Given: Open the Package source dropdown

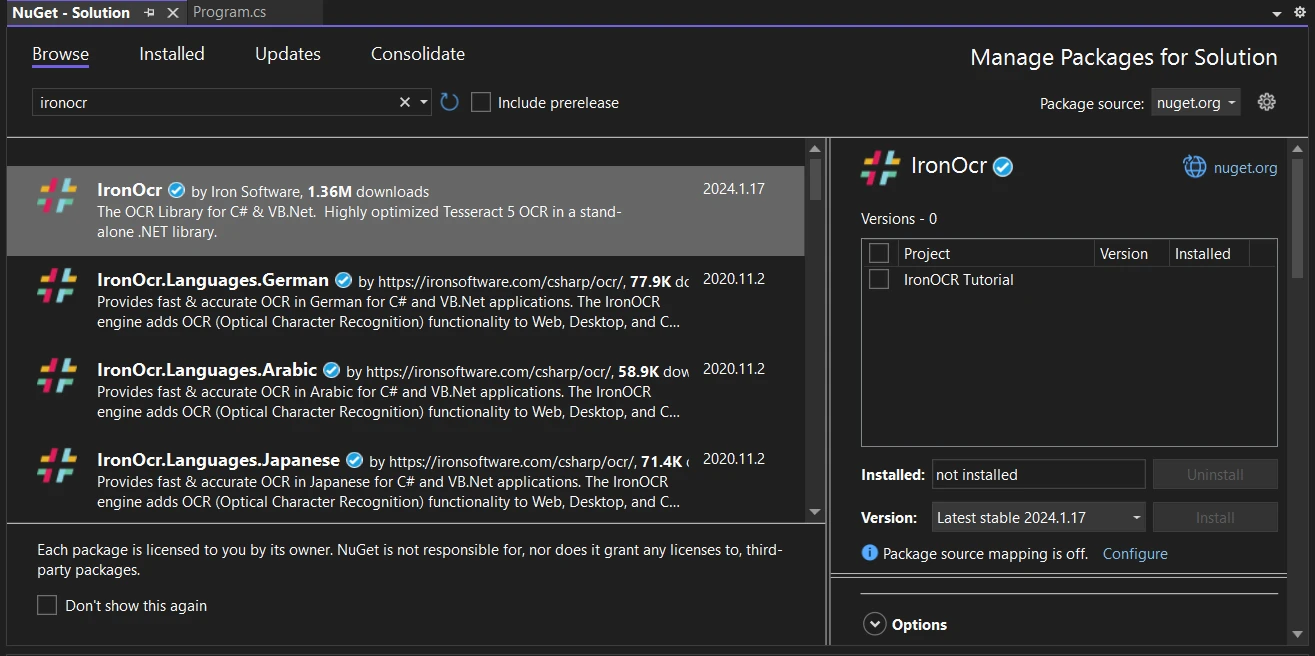Looking at the screenshot, I should [1196, 102].
